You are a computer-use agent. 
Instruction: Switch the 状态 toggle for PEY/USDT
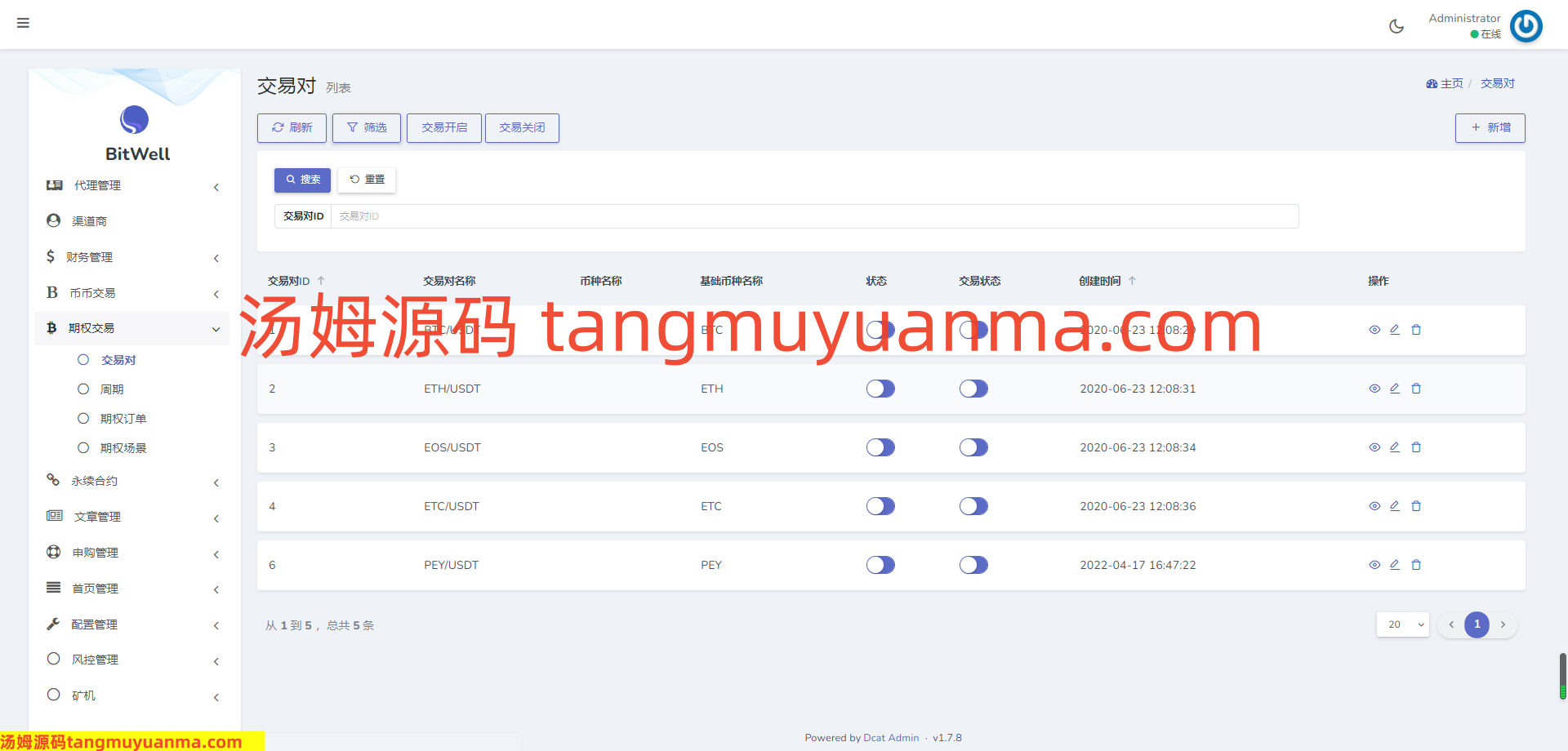[x=880, y=565]
